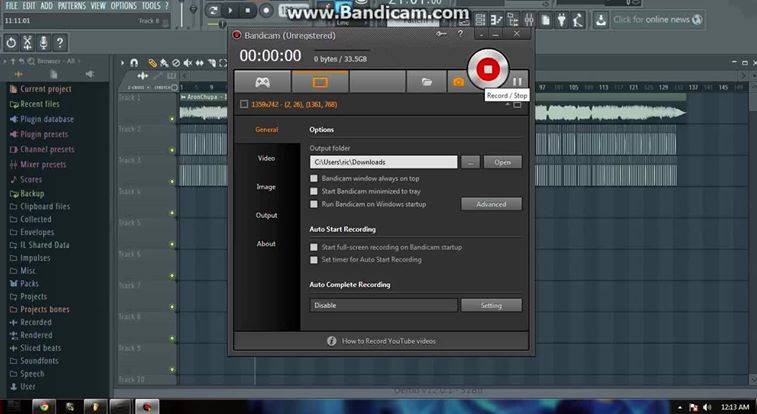Open FL Studio FILE menu
Screen dimensions: 757x414
[12, 6]
